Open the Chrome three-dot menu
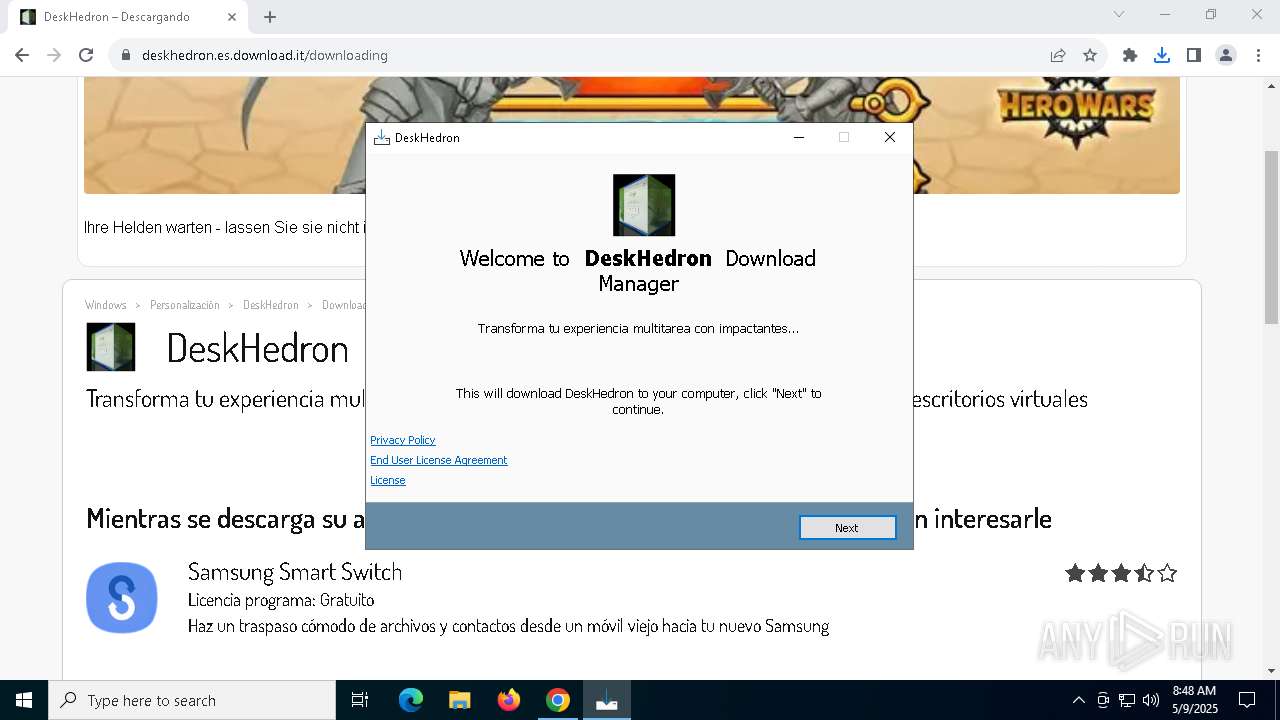 coord(1258,55)
